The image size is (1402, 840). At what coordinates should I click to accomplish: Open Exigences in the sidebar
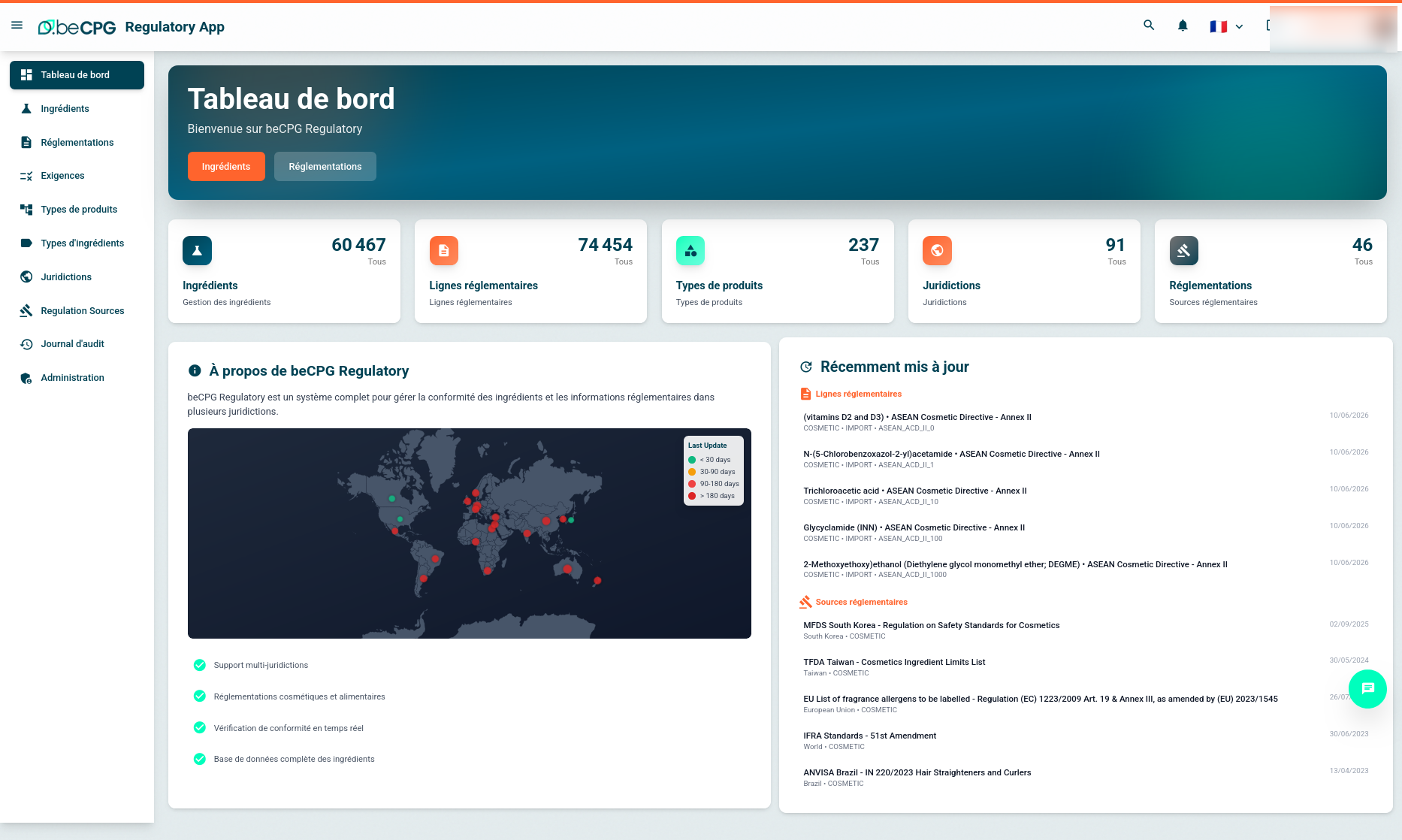[x=77, y=176]
